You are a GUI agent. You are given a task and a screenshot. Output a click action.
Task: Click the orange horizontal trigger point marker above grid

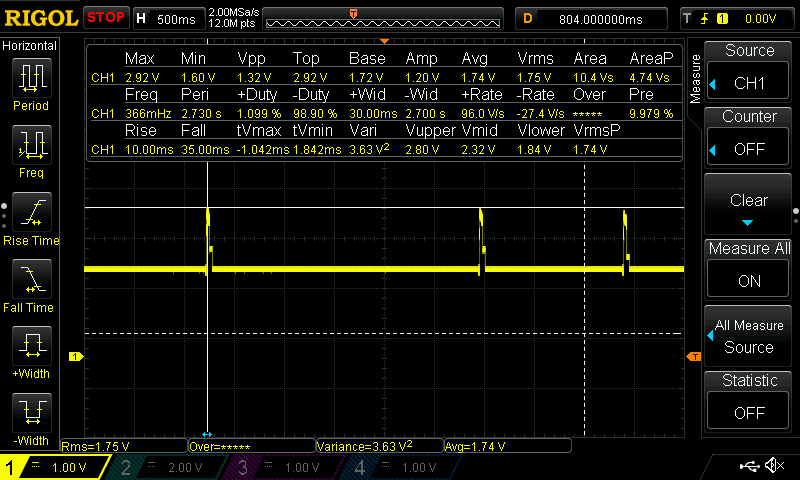385,41
